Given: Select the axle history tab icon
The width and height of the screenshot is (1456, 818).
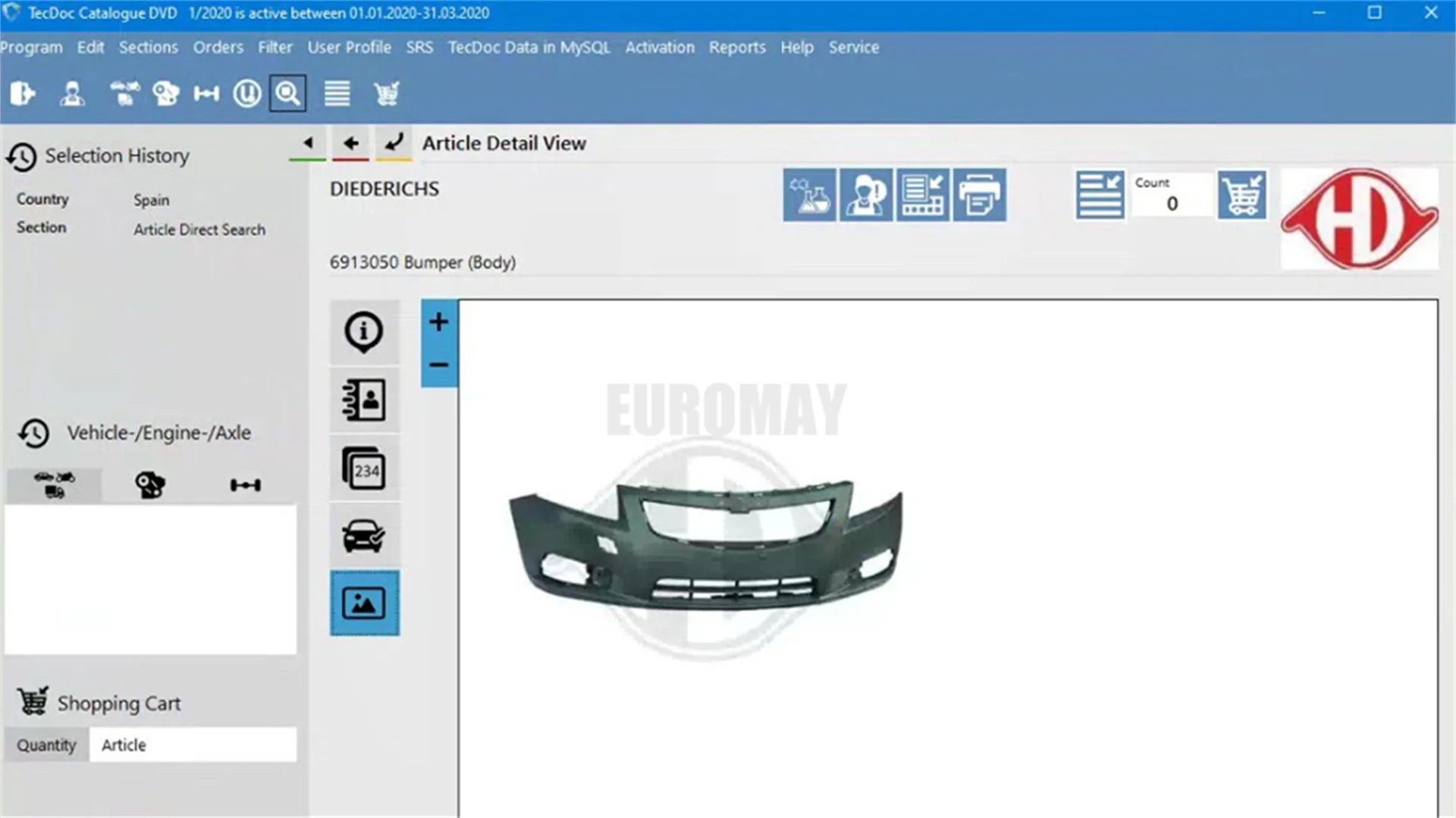Looking at the screenshot, I should [x=246, y=485].
